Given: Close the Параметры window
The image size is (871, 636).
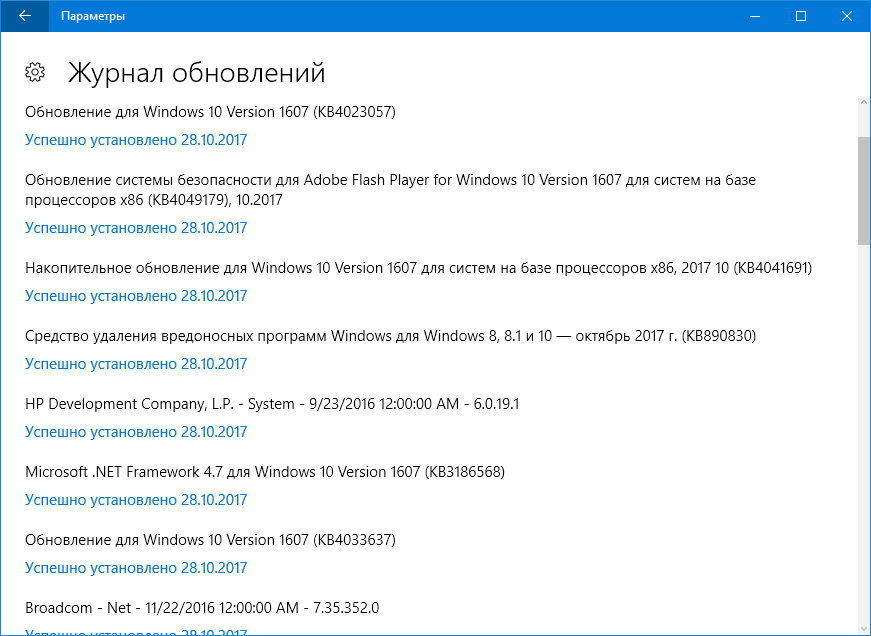Looking at the screenshot, I should pyautogui.click(x=847, y=16).
